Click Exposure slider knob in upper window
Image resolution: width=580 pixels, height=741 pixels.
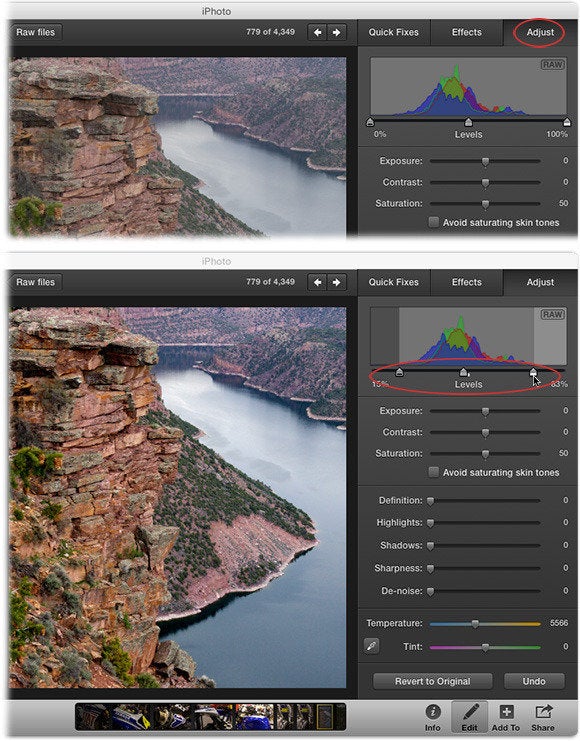pyautogui.click(x=485, y=162)
